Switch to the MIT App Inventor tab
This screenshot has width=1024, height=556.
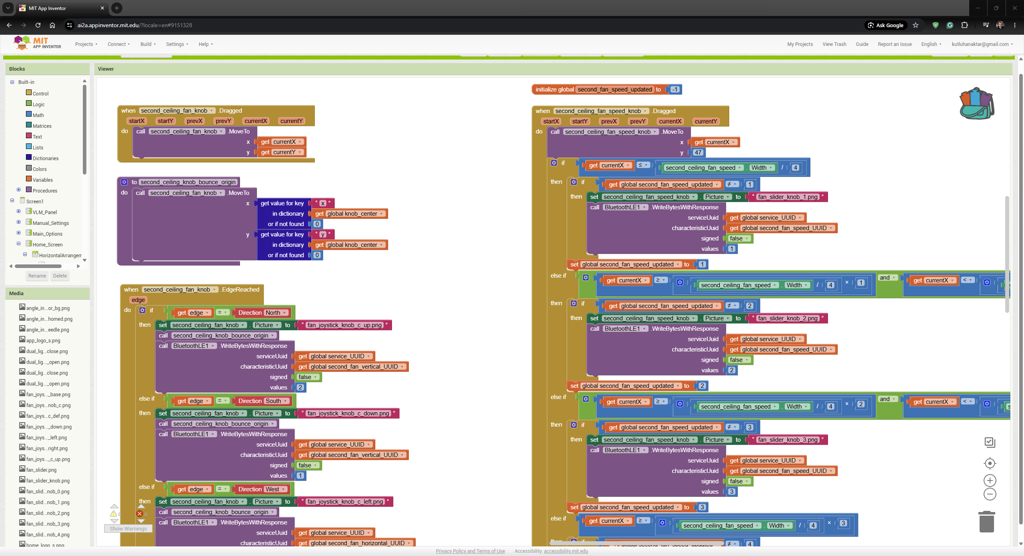[x=60, y=8]
